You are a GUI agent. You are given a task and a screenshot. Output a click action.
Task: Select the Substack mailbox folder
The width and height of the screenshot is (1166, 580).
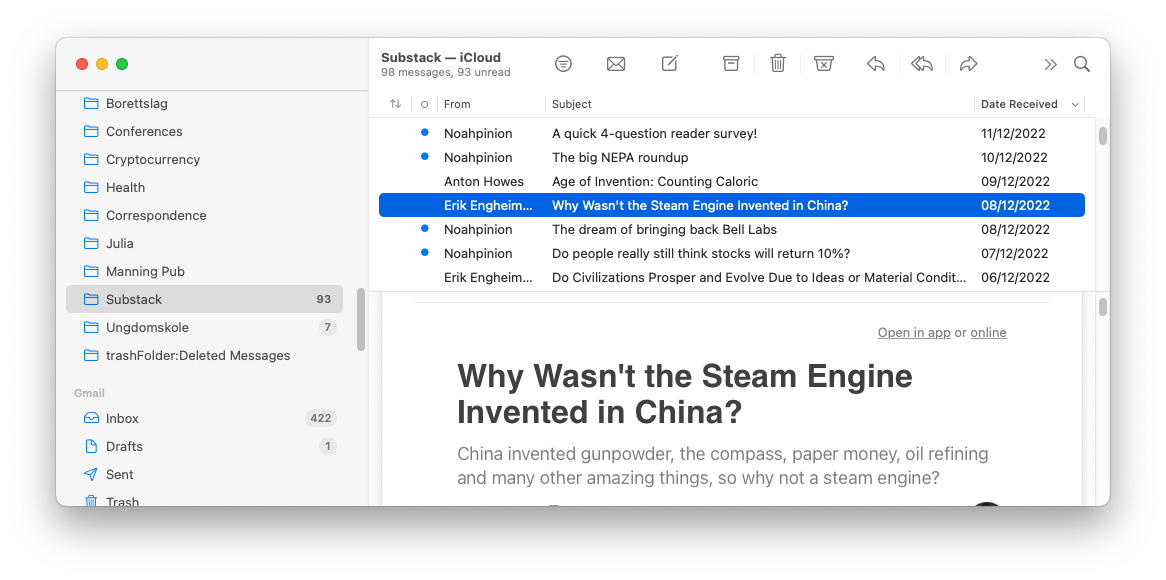(x=204, y=300)
